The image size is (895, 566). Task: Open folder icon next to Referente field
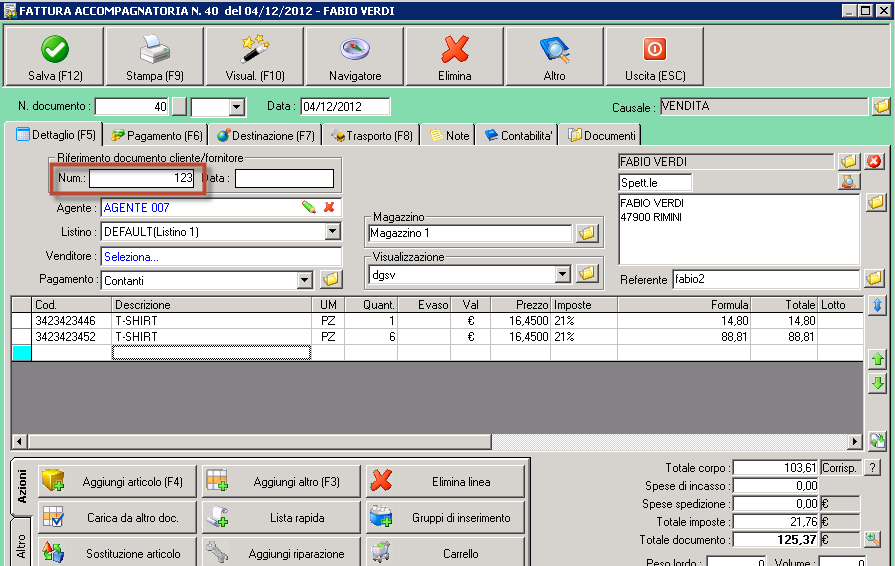tap(874, 278)
